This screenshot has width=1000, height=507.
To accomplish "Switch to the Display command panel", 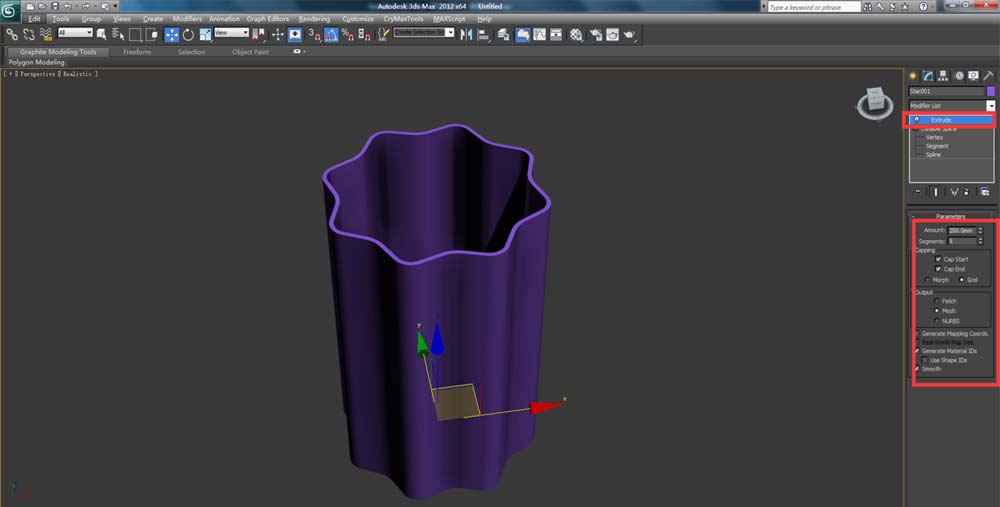I will (x=973, y=76).
